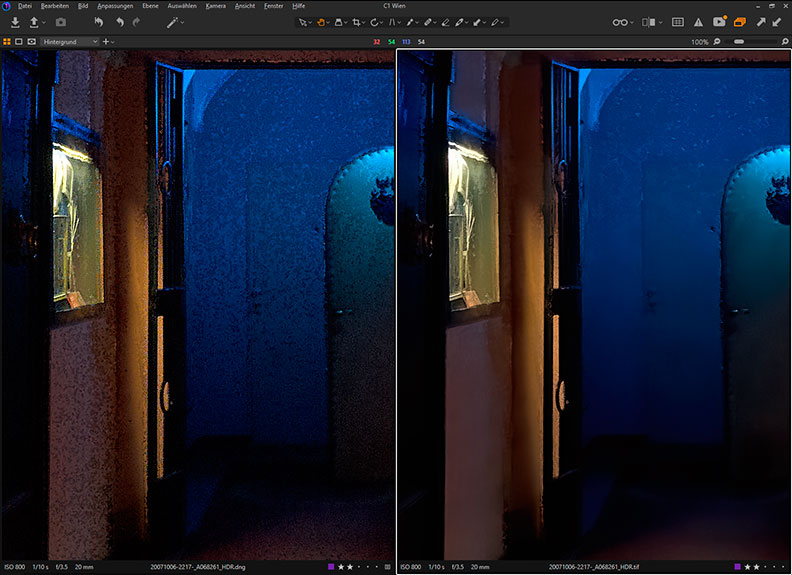
Task: Select the right HDR.tif image viewer
Action: [x=594, y=305]
